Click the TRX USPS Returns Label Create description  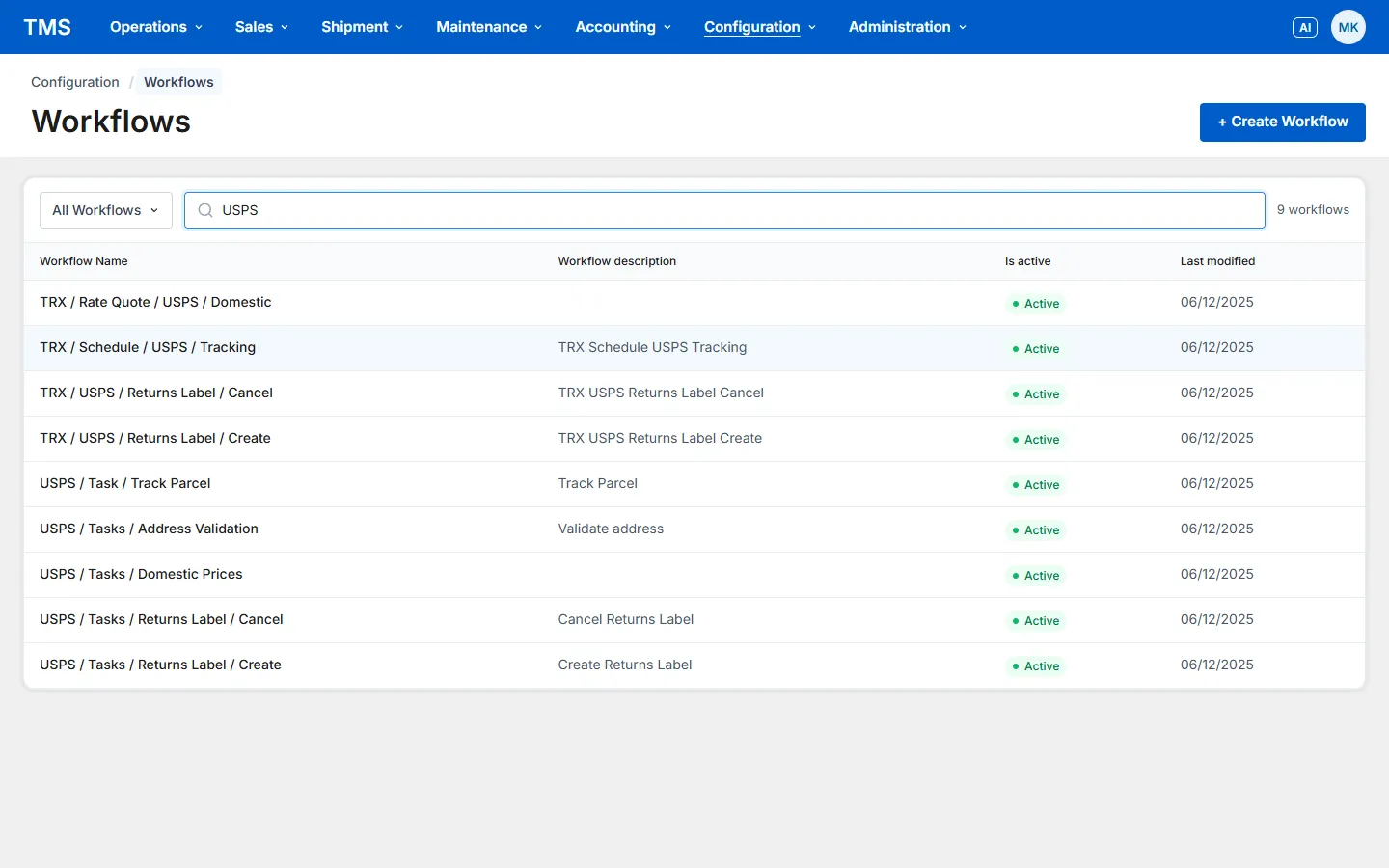click(660, 438)
